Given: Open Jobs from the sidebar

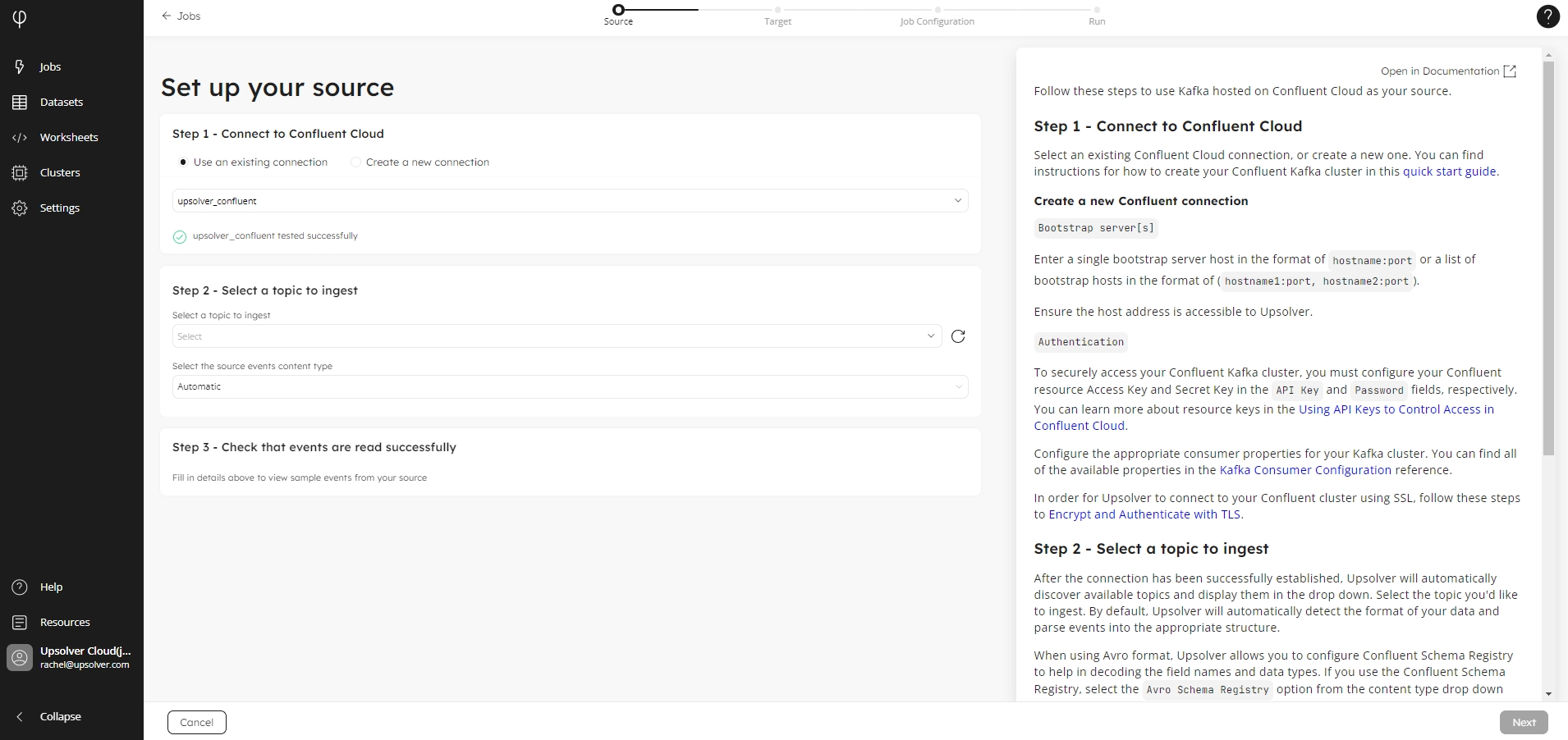Looking at the screenshot, I should point(49,67).
